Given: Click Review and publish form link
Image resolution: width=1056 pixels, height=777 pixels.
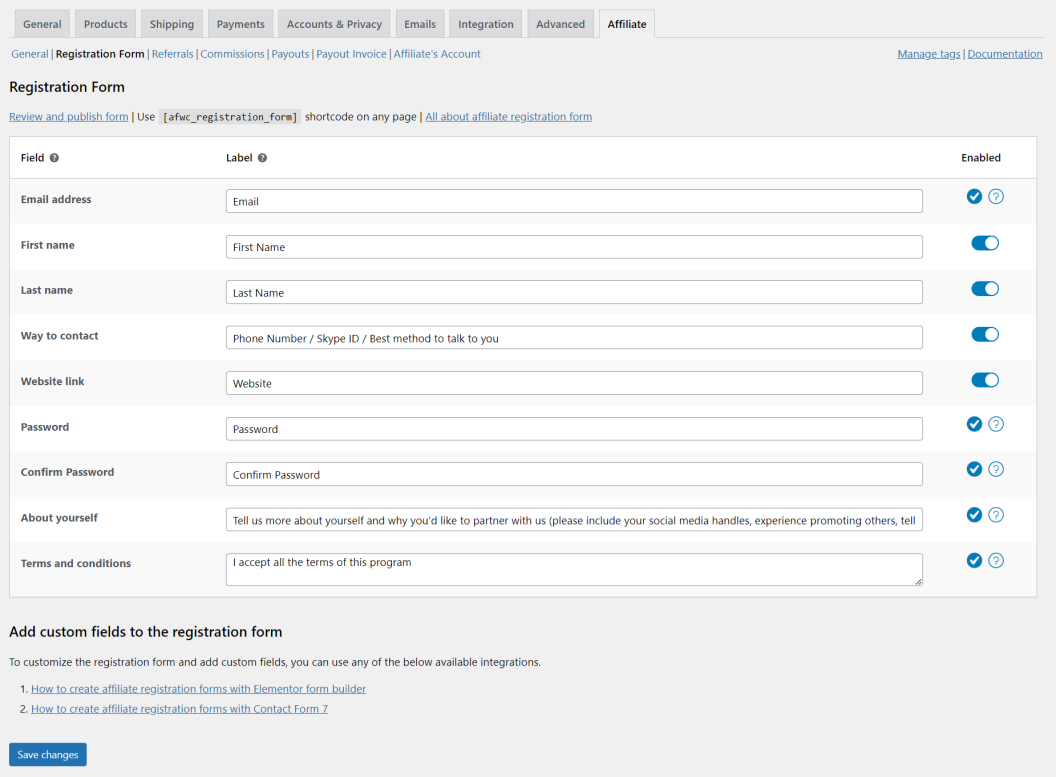Looking at the screenshot, I should [68, 116].
